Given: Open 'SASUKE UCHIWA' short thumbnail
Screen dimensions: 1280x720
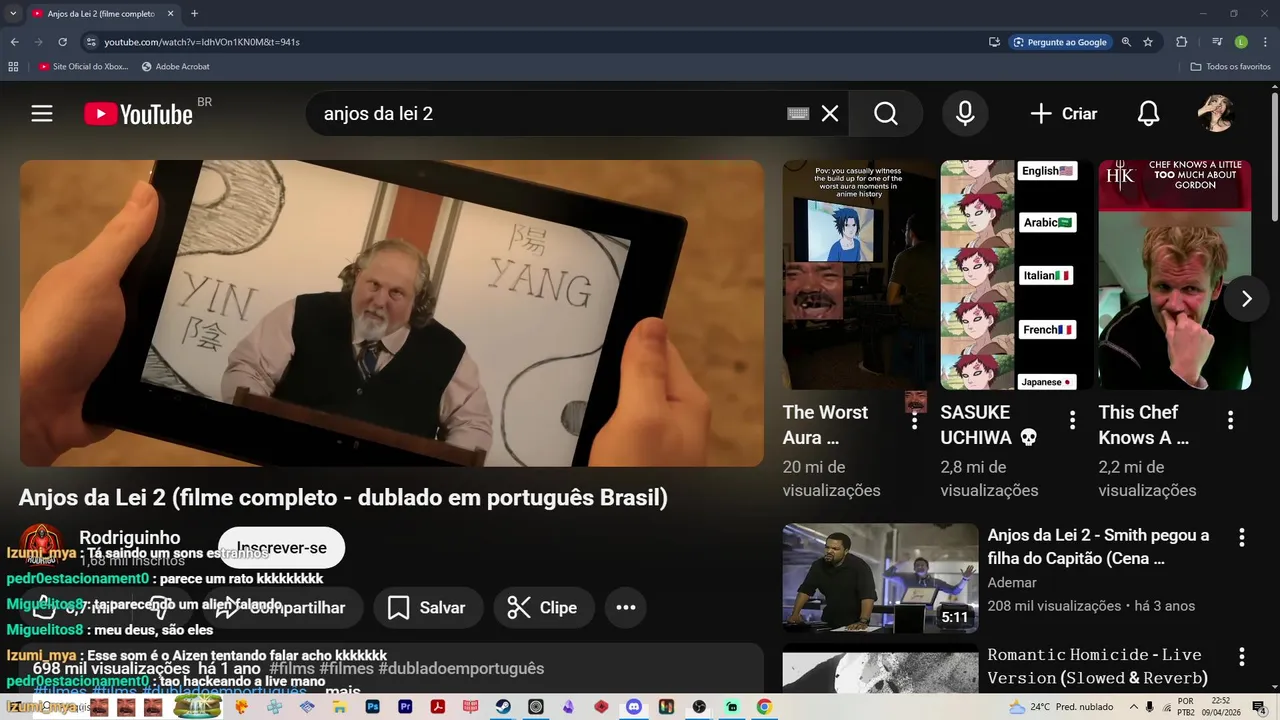Looking at the screenshot, I should coord(1016,275).
